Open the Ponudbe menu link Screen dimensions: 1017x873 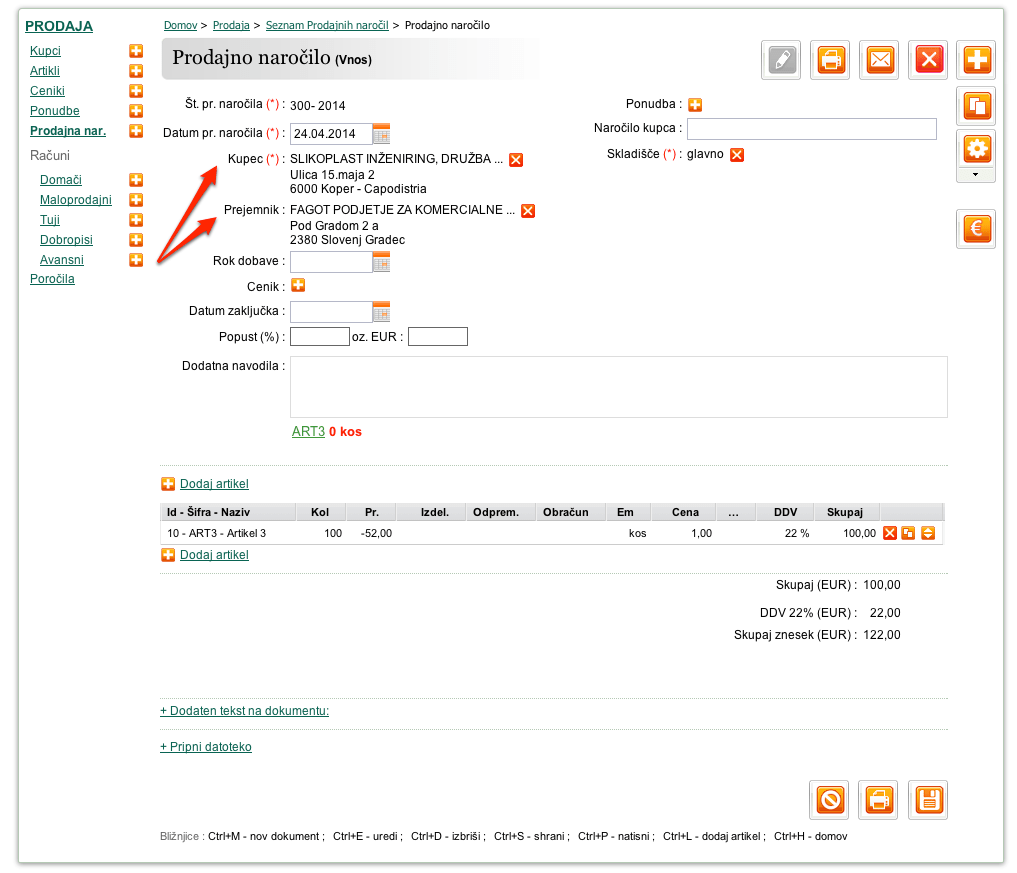pyautogui.click(x=54, y=111)
